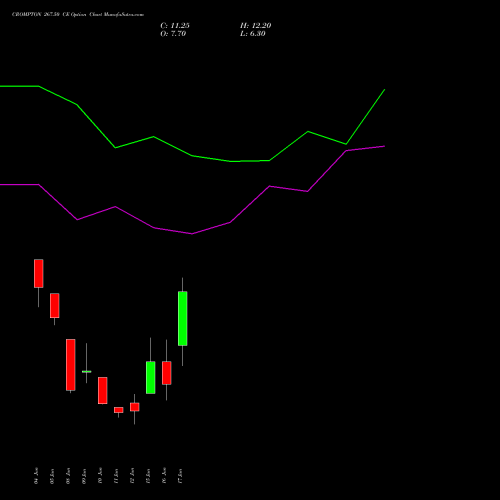The width and height of the screenshot is (500, 500).
Task: Click the 10 Jun date axis label
Action: [100, 476]
